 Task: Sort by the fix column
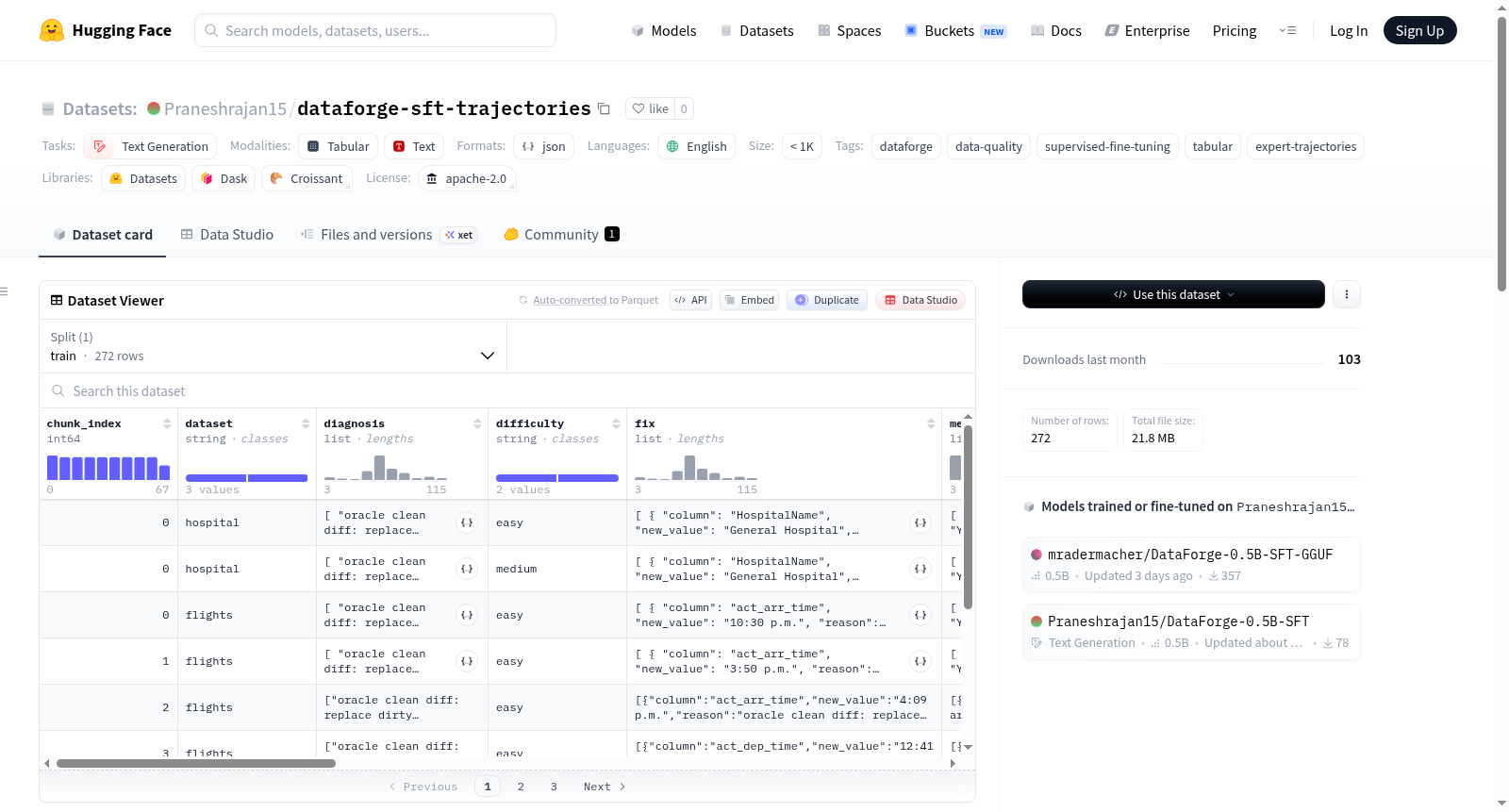(x=931, y=424)
